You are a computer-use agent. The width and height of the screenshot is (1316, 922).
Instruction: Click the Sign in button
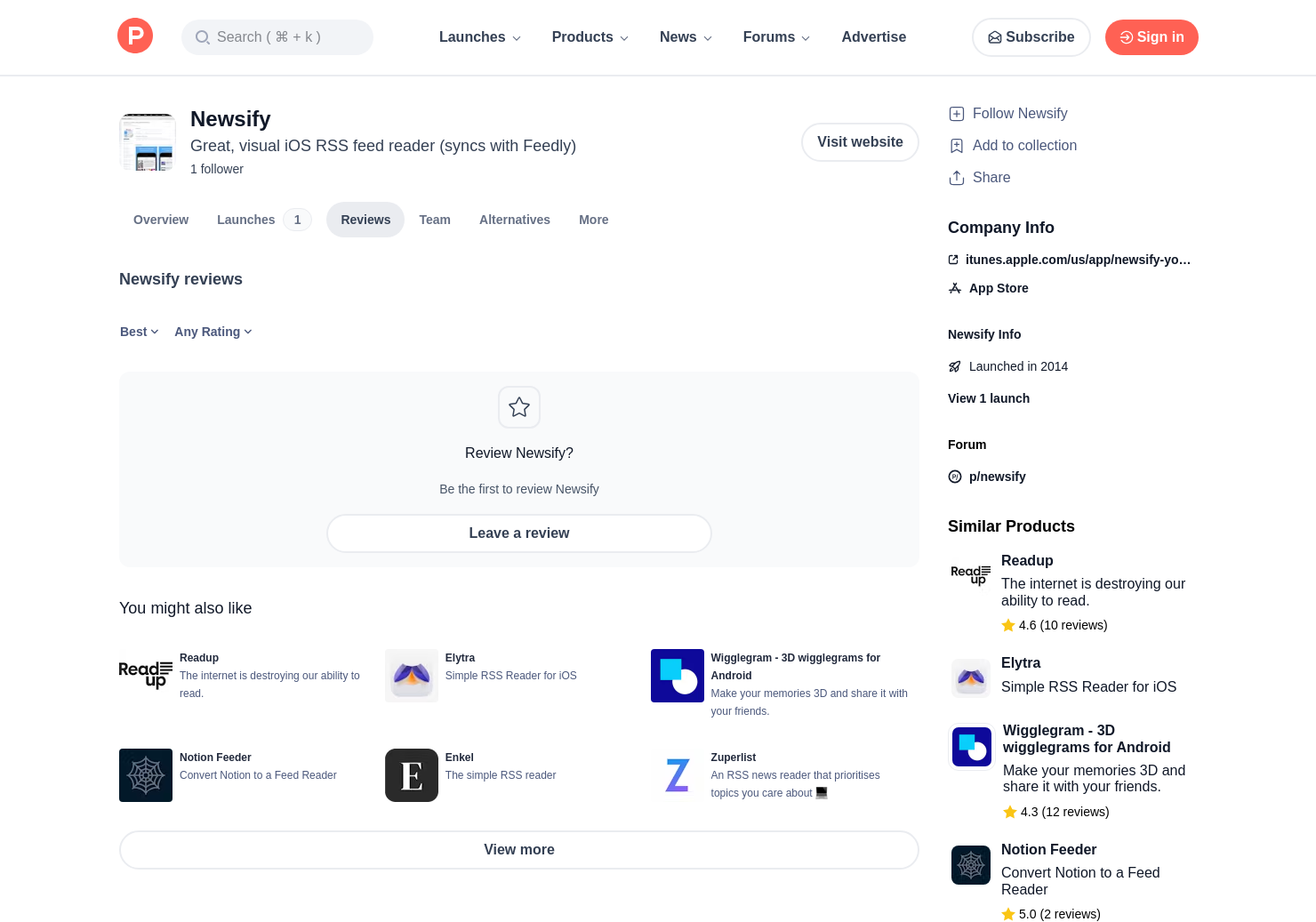point(1151,37)
